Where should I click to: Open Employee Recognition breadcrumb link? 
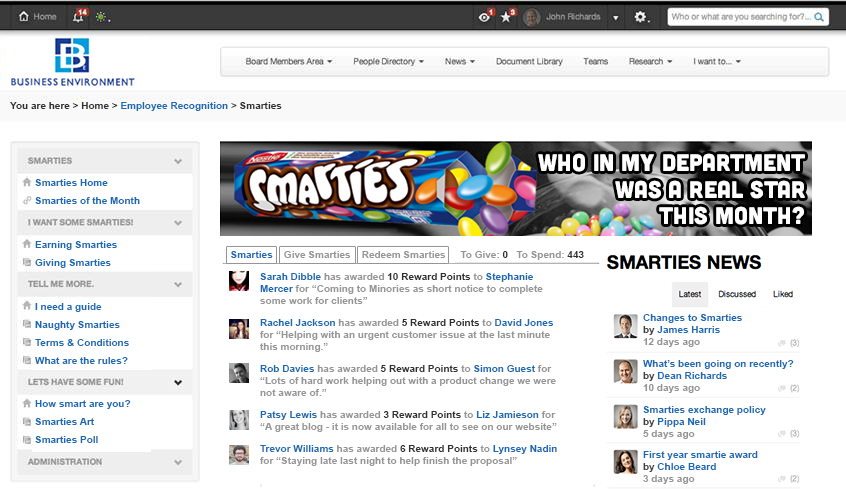click(x=174, y=106)
